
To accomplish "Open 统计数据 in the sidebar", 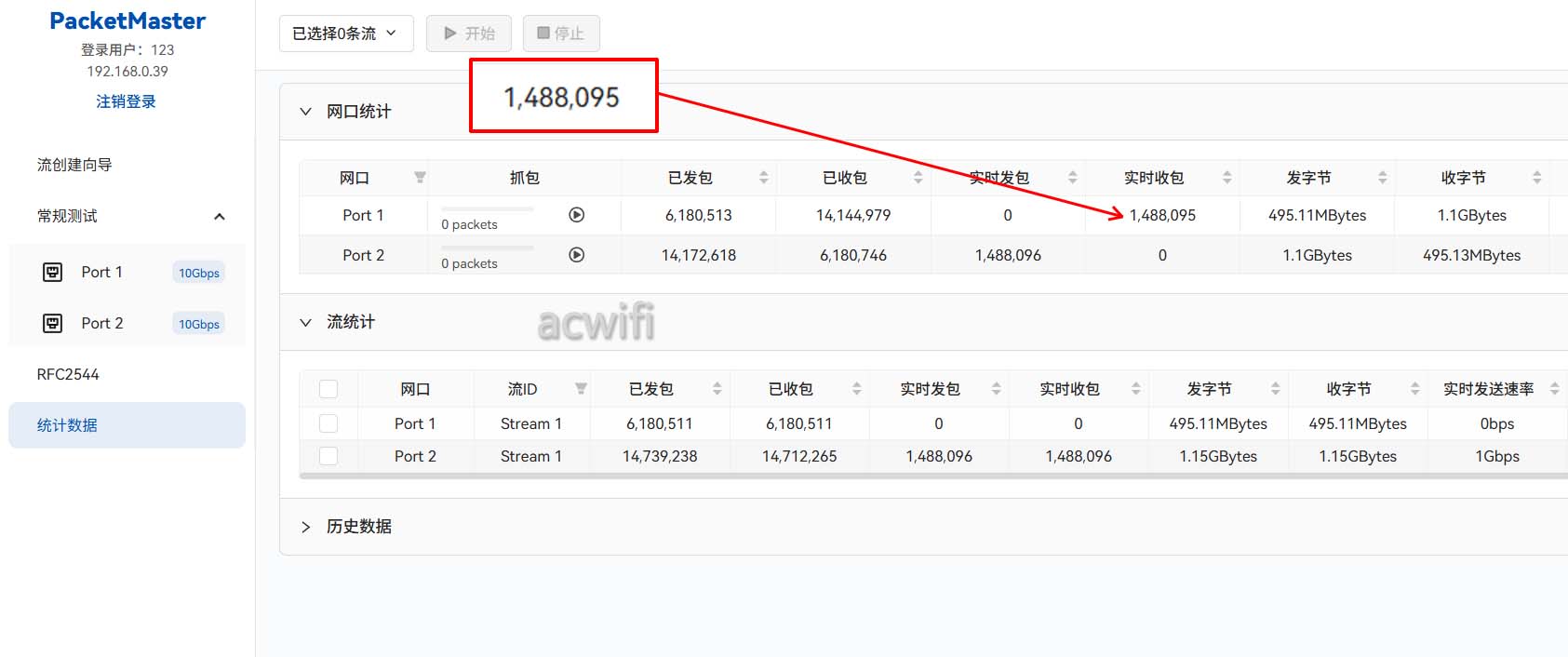I will pyautogui.click(x=127, y=425).
